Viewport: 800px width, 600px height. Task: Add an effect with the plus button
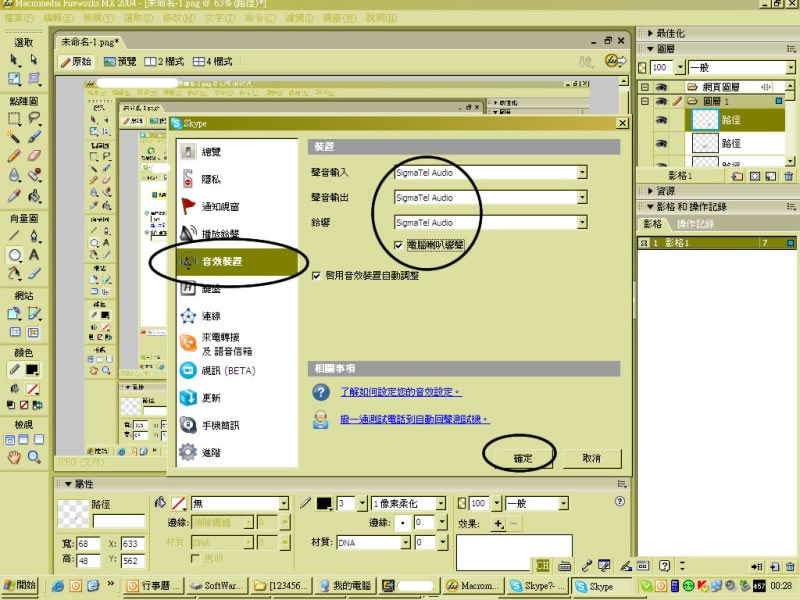pyautogui.click(x=498, y=523)
